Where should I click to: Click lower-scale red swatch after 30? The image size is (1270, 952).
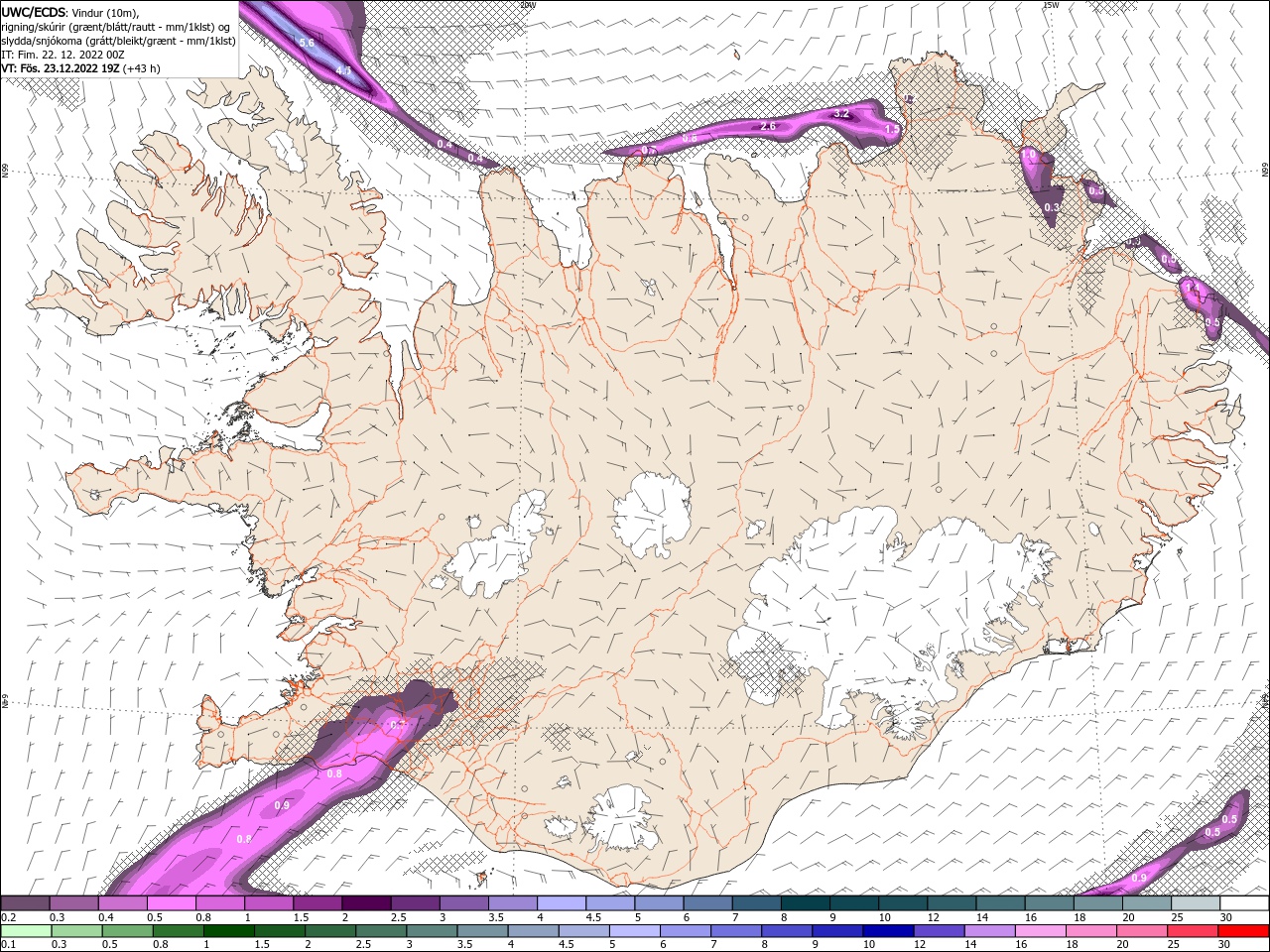pyautogui.click(x=1244, y=931)
